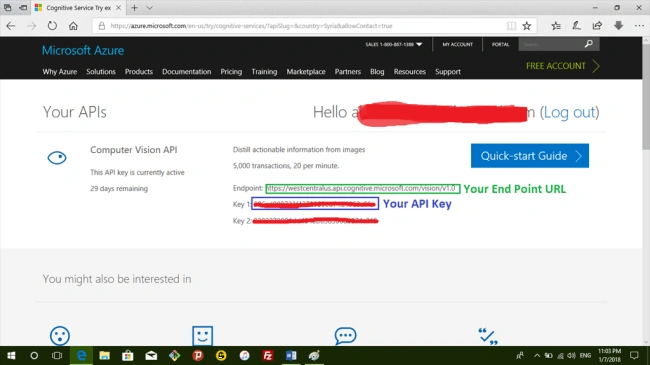The image size is (650, 365).
Task: Open the Training menu item
Action: [x=264, y=72]
